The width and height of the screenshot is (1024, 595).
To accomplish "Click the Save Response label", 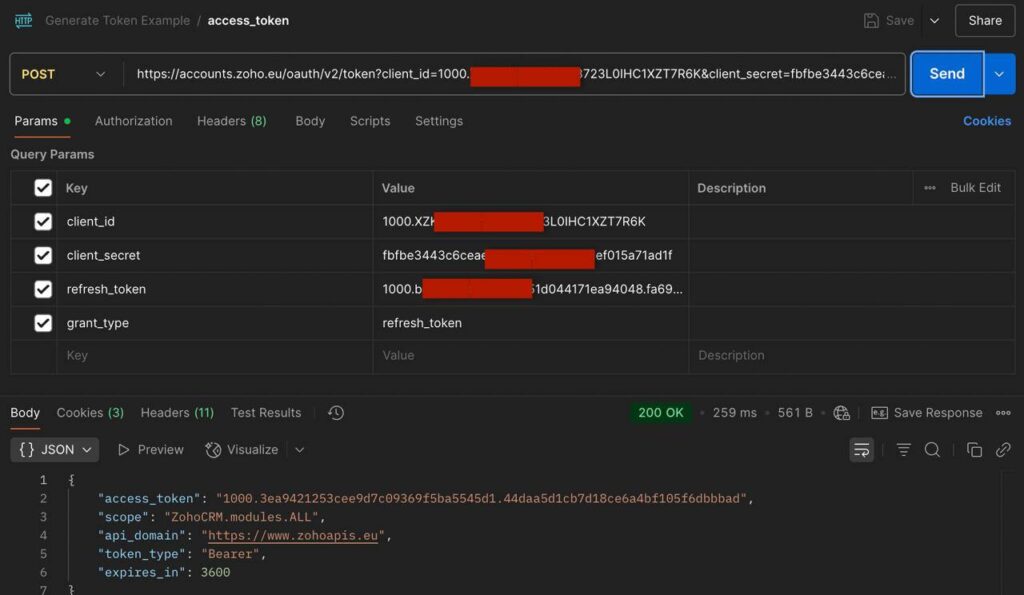I will [x=938, y=413].
